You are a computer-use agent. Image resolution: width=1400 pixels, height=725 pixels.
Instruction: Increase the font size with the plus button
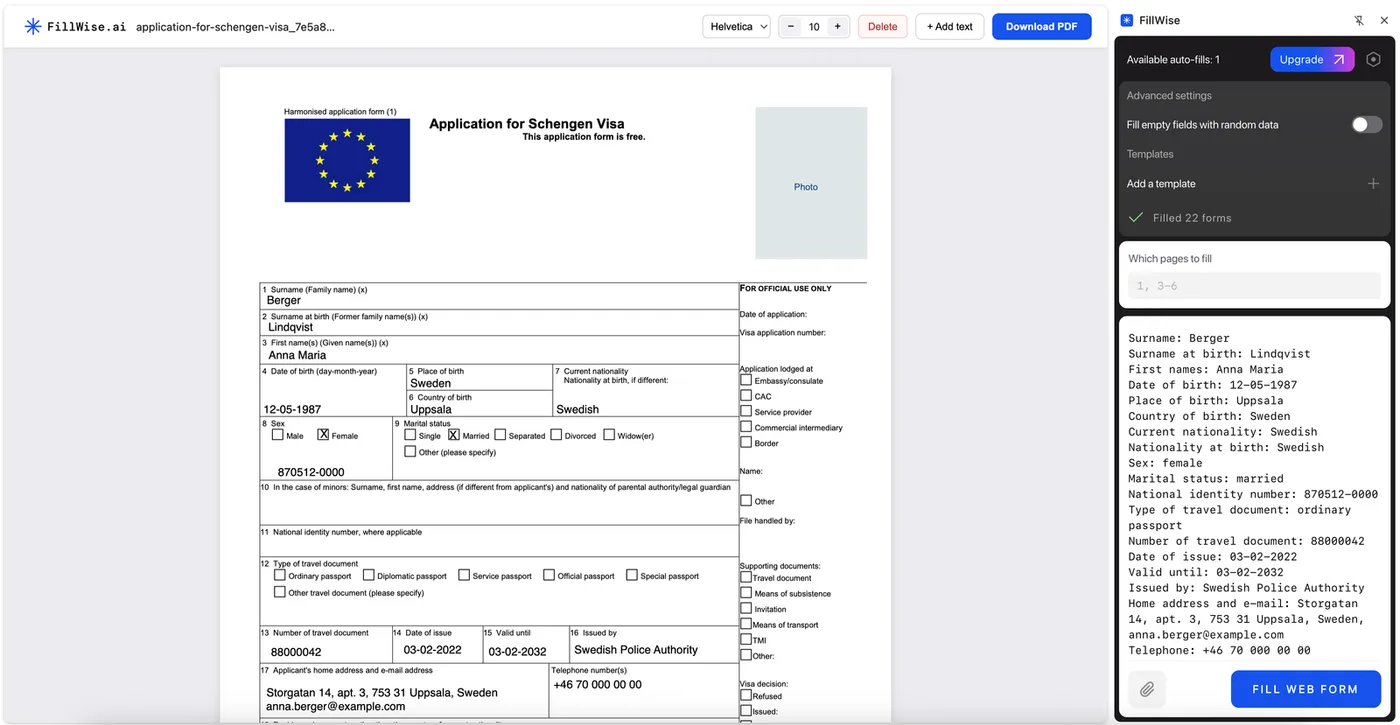click(837, 27)
